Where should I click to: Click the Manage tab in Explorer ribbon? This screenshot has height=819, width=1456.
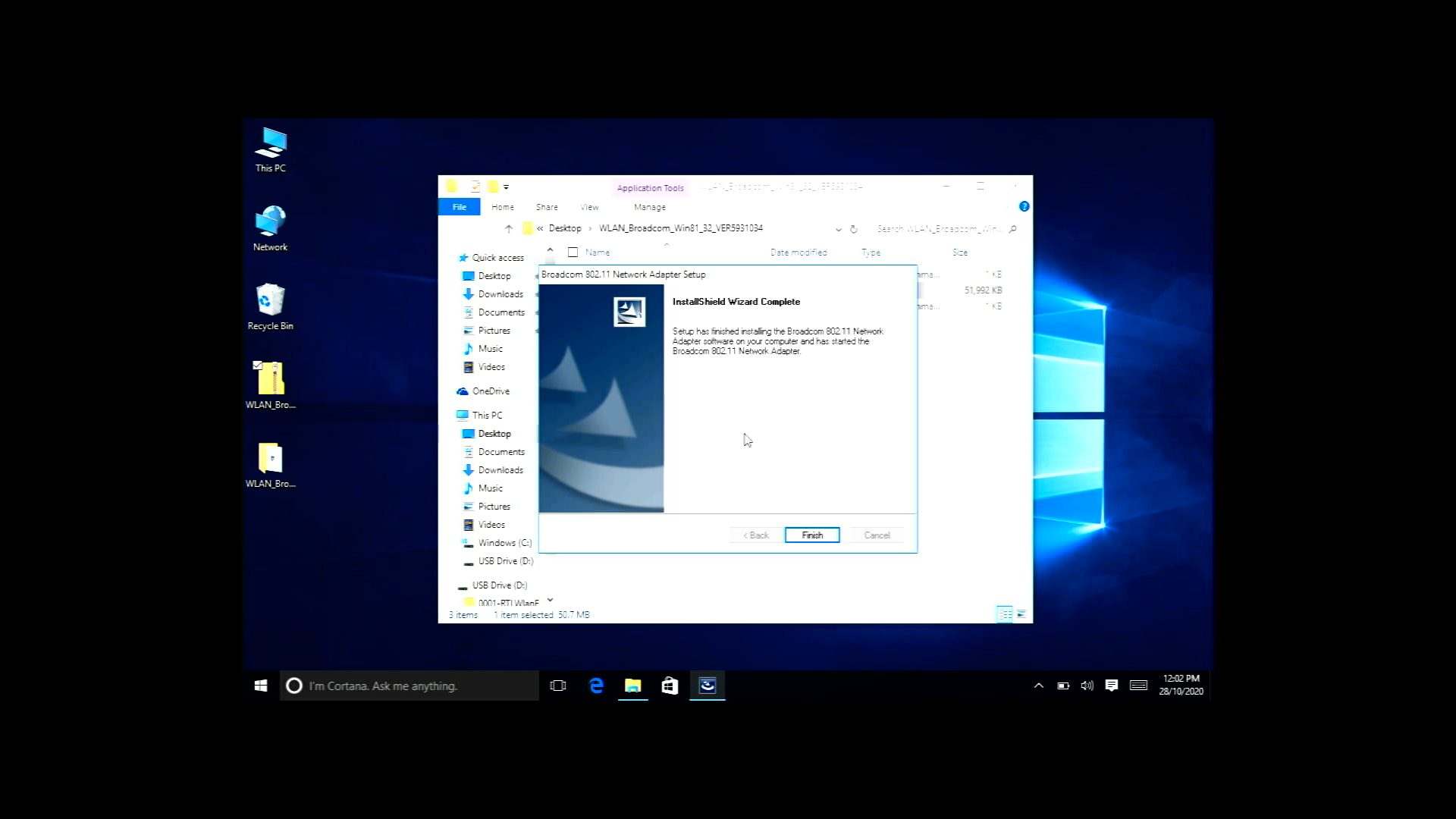[650, 207]
